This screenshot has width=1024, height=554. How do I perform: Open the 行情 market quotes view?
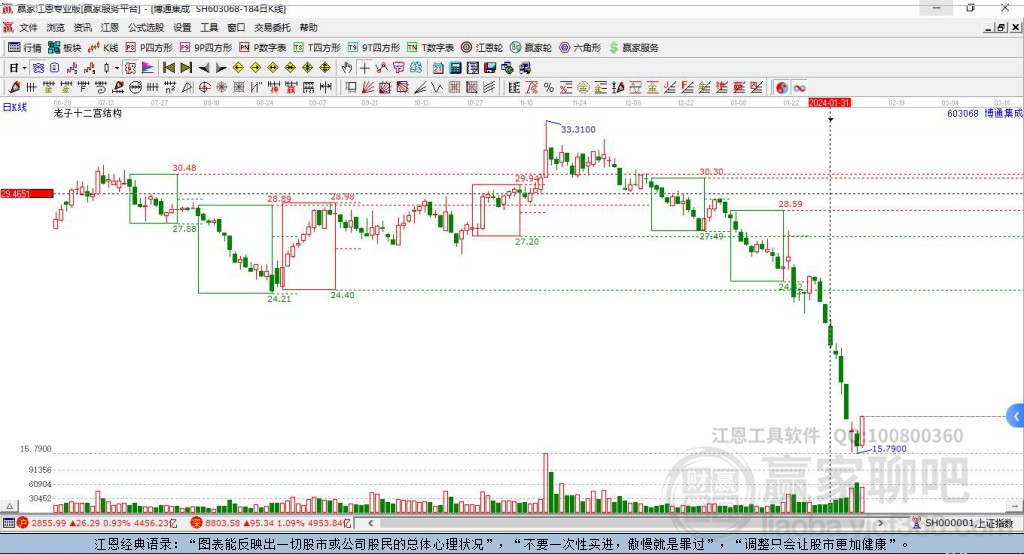click(x=24, y=48)
